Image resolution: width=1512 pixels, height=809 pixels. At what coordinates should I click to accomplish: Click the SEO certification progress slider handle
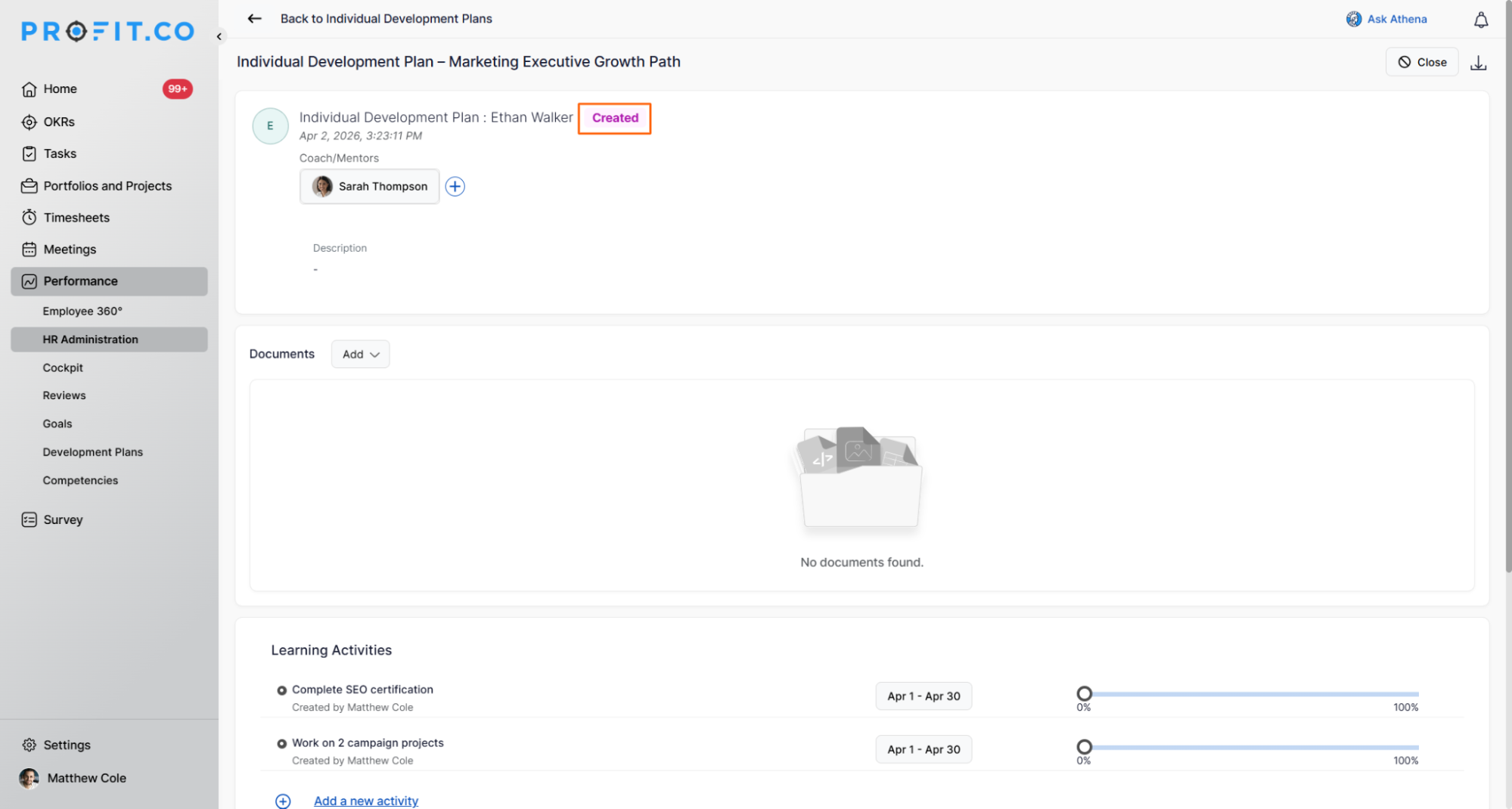point(1084,693)
